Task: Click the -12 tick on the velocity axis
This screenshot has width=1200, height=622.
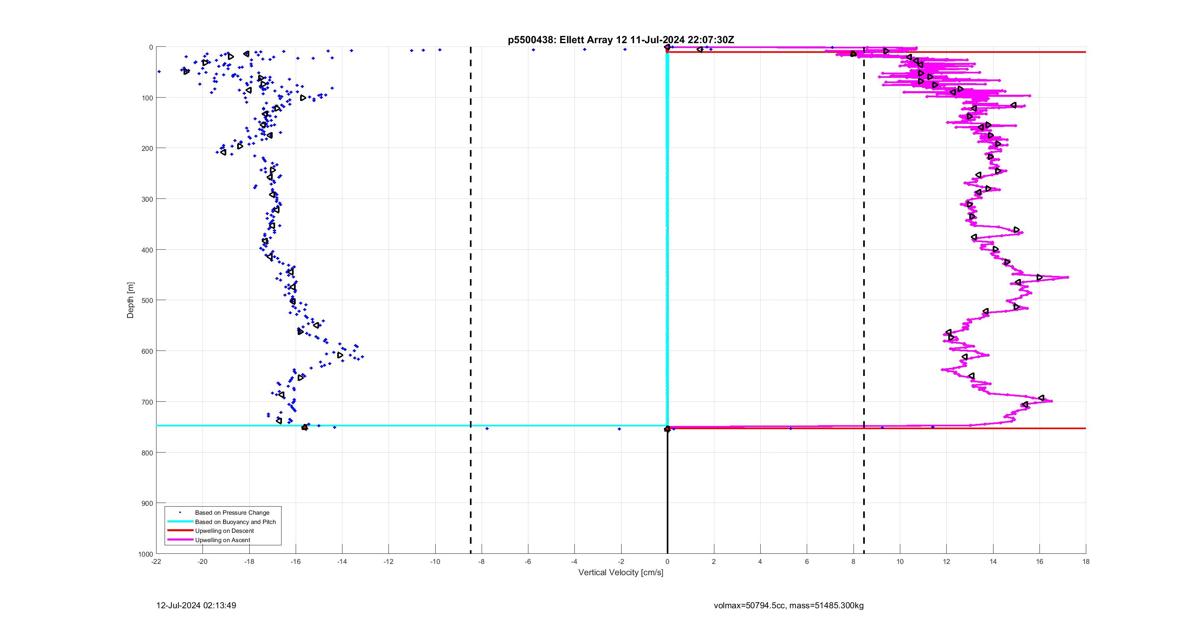Action: (x=389, y=562)
